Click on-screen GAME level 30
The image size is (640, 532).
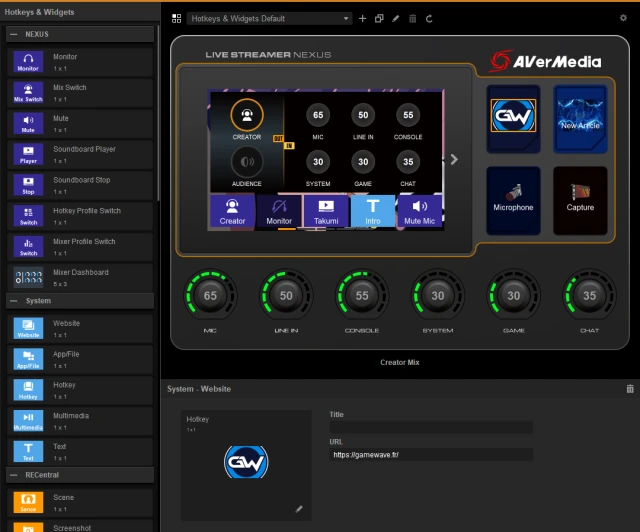(363, 162)
